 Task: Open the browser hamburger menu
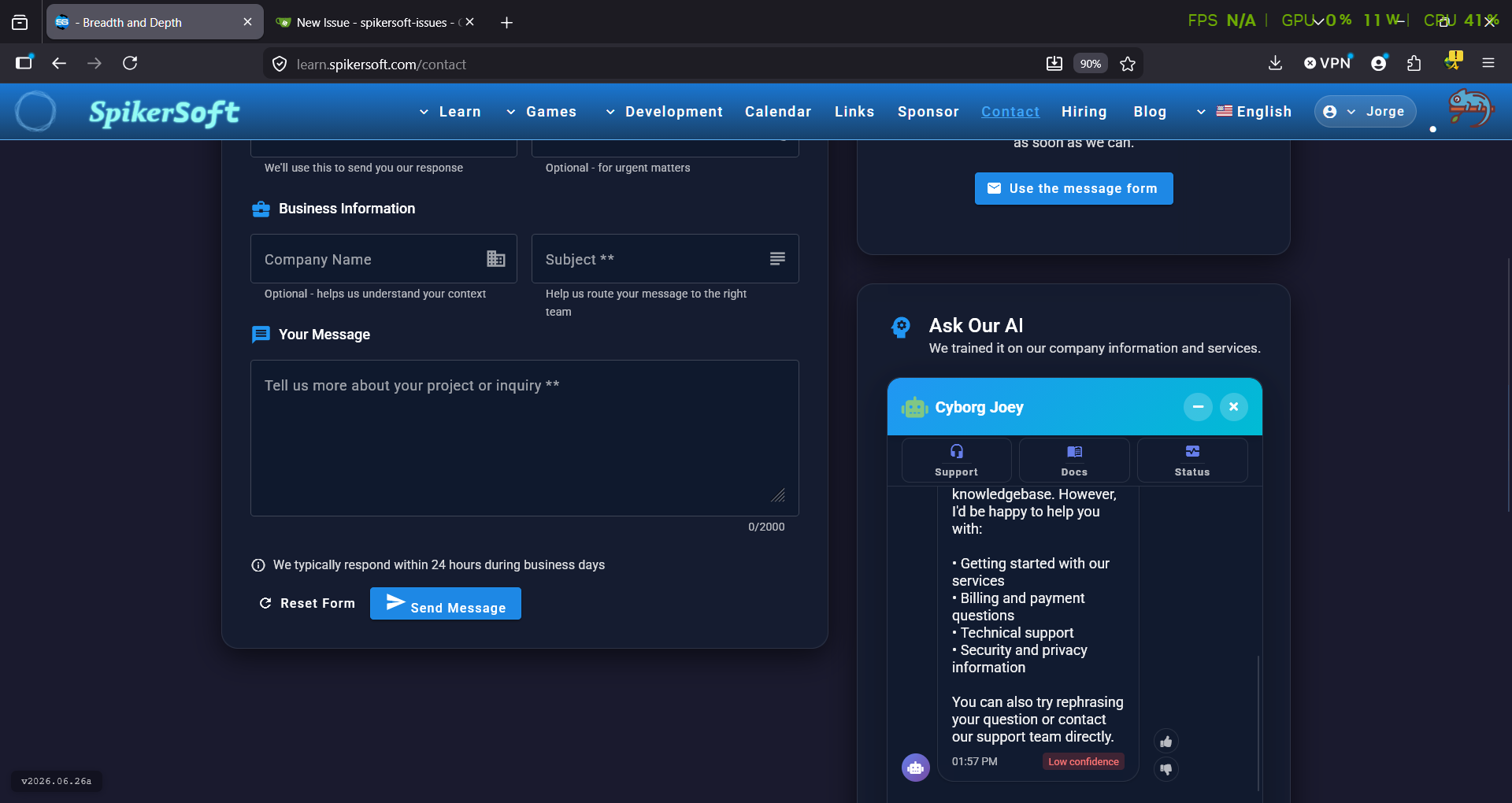[x=1488, y=63]
